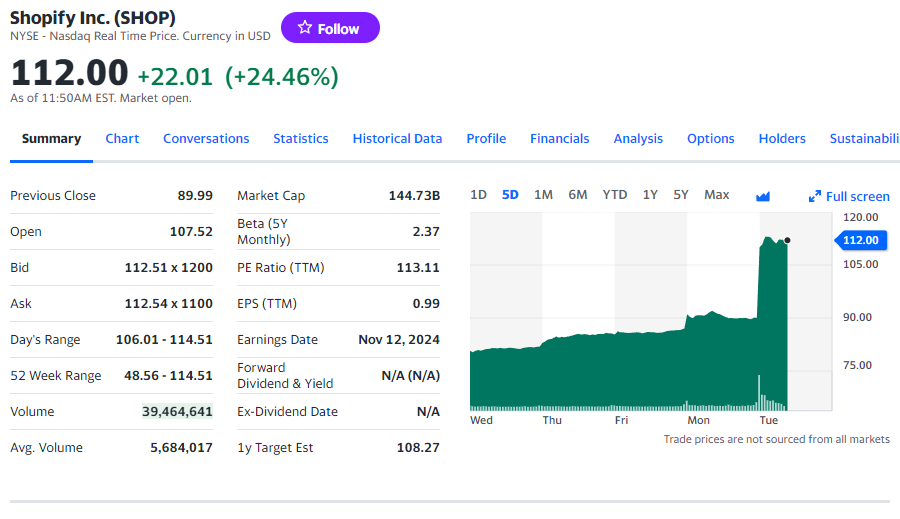
Task: Click the EPS (TTM) value 0.99
Action: (x=426, y=303)
